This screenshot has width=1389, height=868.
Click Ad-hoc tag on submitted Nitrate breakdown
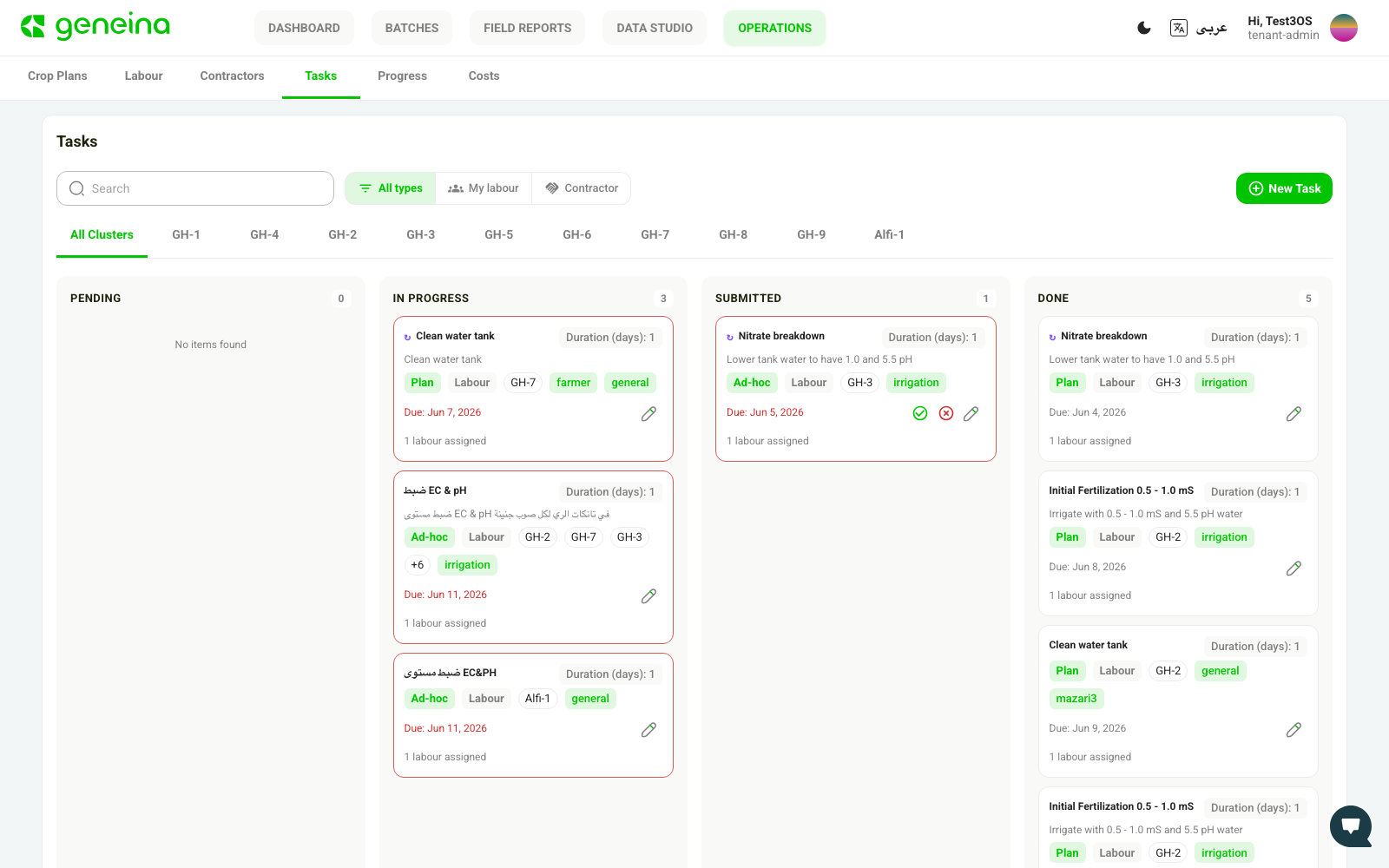(x=752, y=383)
